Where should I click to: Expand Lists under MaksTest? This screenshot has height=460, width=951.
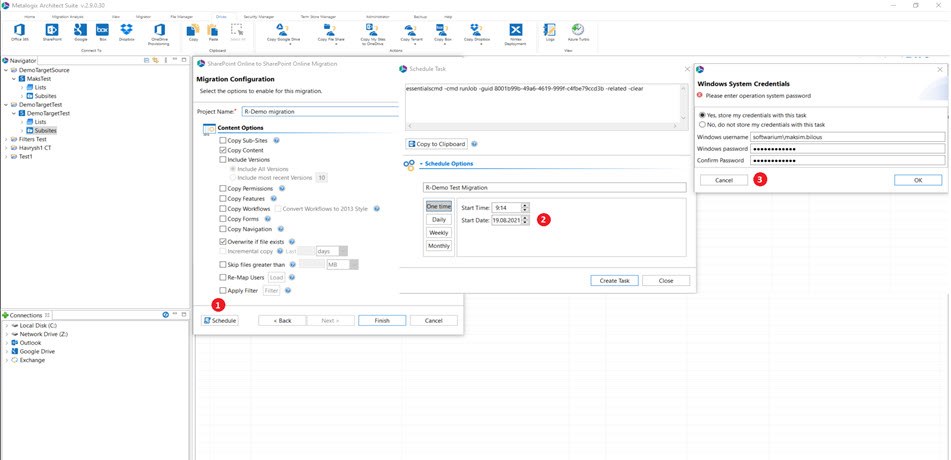pyautogui.click(x=22, y=87)
